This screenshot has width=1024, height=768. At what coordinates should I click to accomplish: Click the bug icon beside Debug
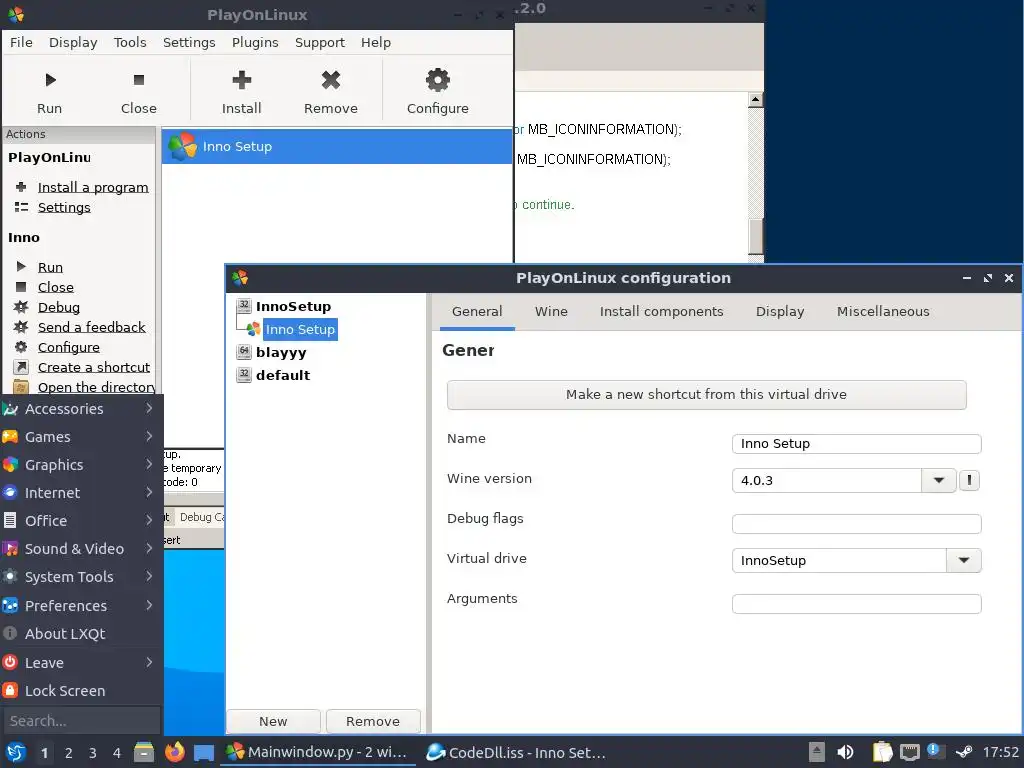(21, 307)
